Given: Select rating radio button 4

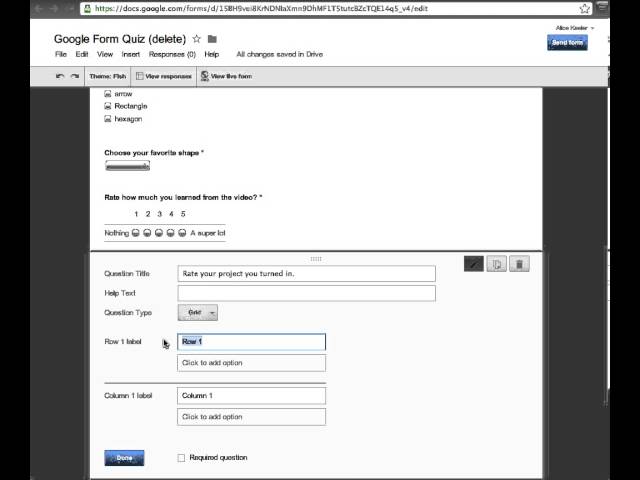Looking at the screenshot, I should 171,233.
